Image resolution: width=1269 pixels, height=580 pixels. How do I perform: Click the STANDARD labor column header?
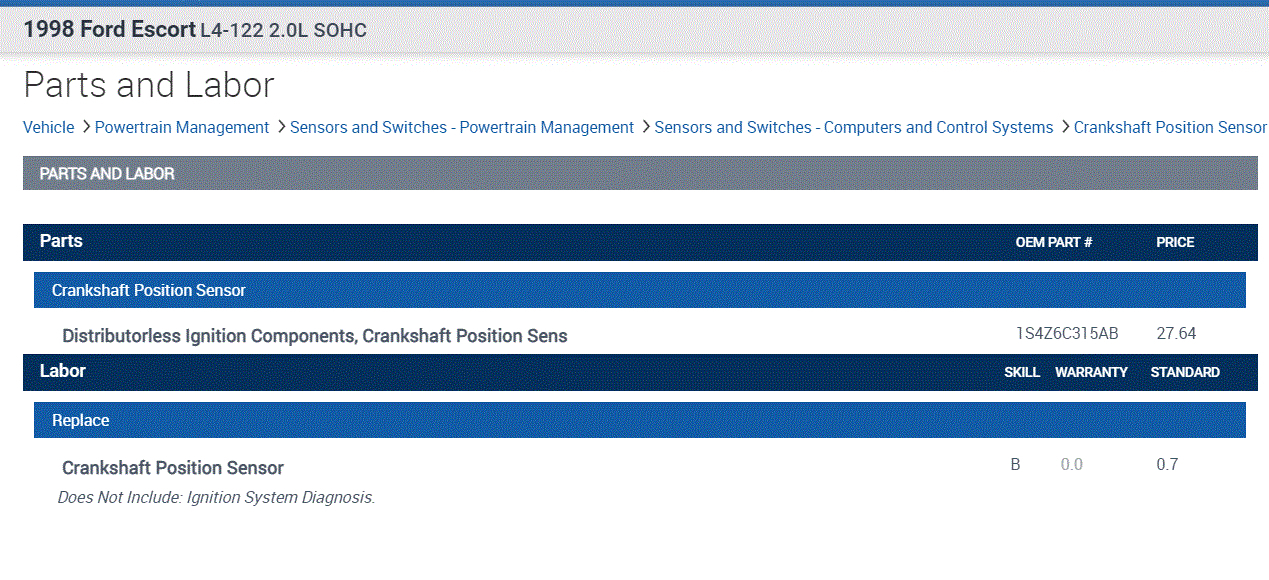pos(1185,372)
